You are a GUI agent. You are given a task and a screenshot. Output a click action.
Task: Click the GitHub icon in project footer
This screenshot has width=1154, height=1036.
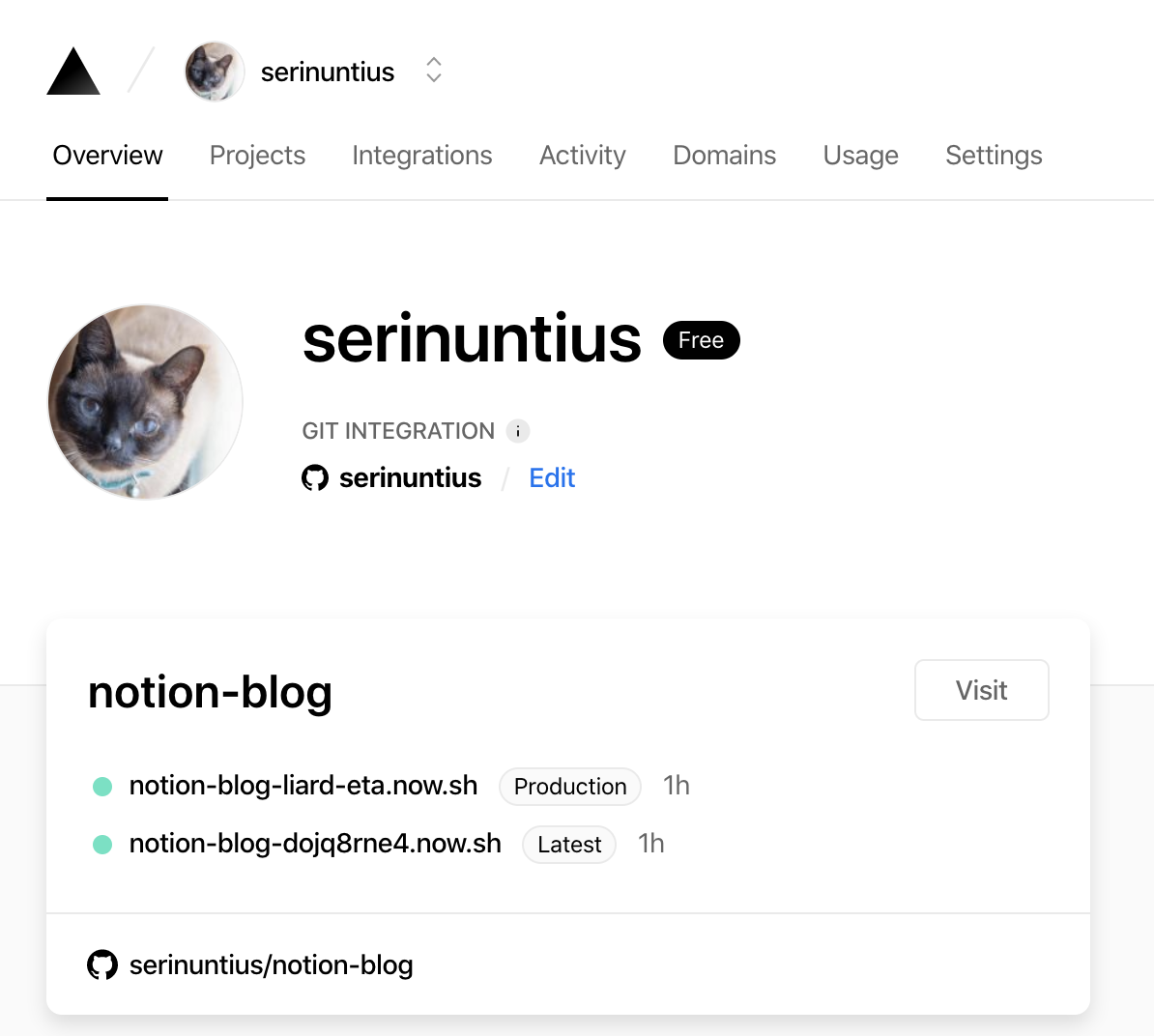coord(102,964)
